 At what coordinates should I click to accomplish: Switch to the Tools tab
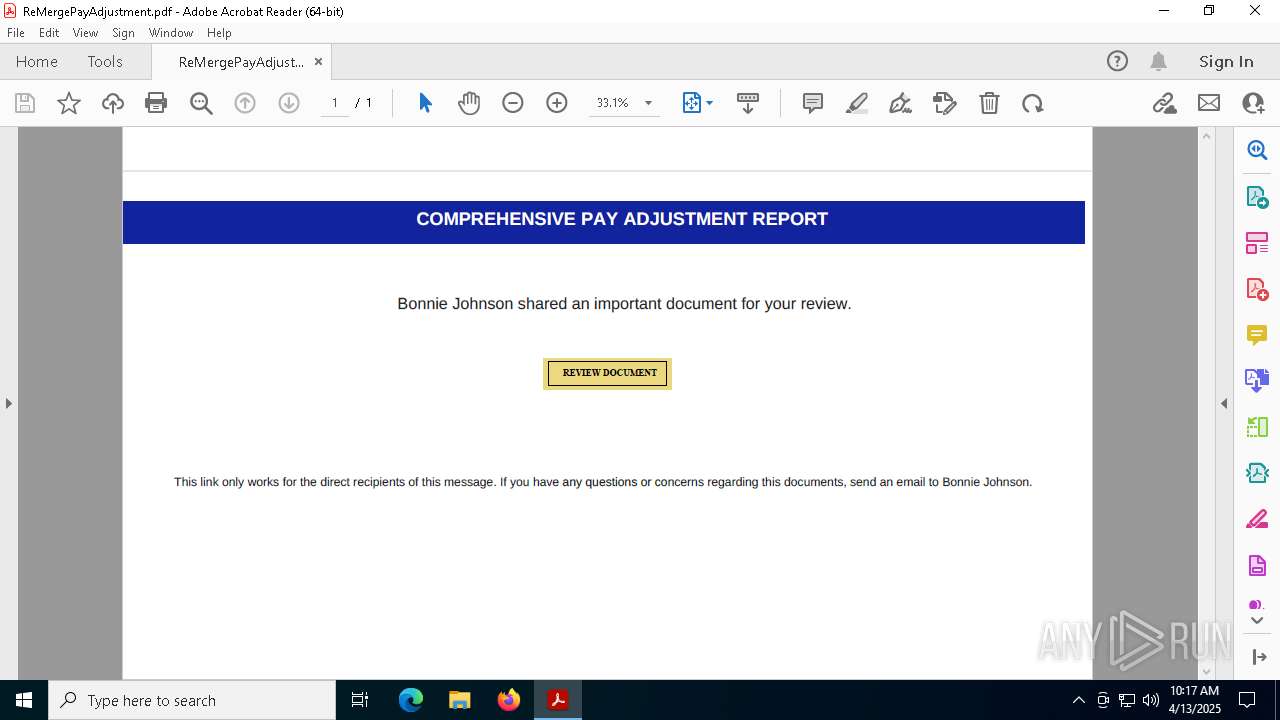coord(105,61)
